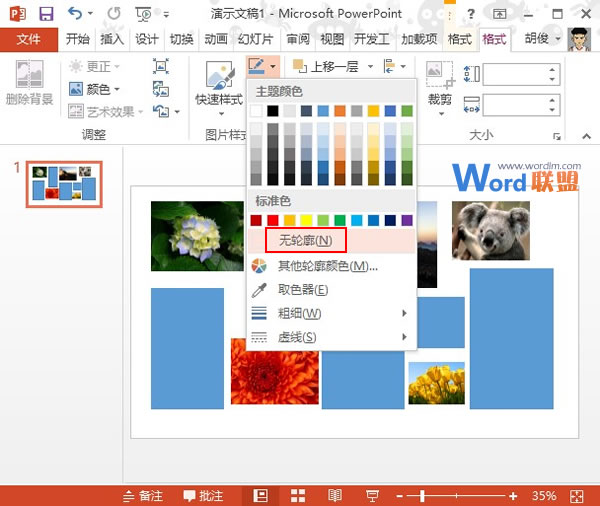
Task: Pick black theme color swatch
Action: click(x=273, y=111)
